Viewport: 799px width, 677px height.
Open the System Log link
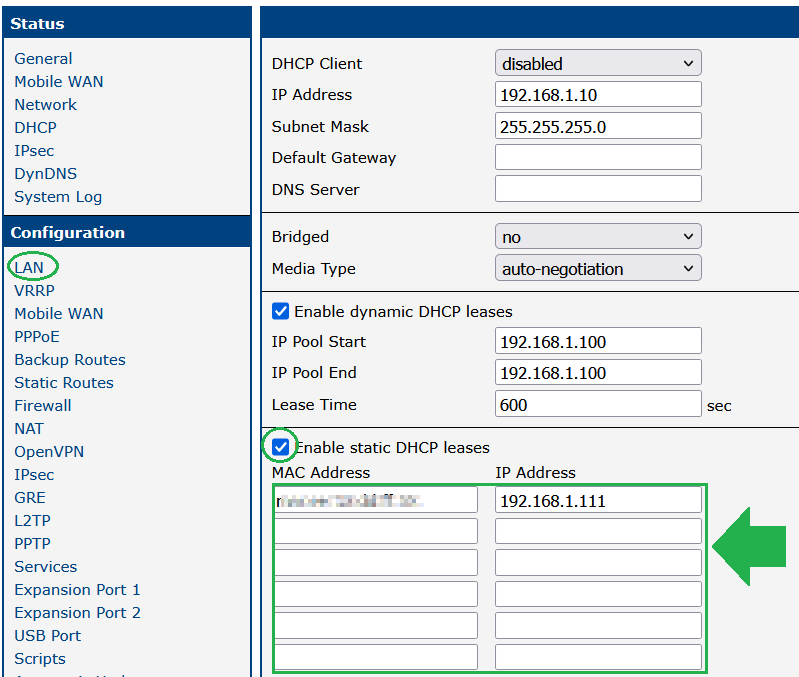tap(58, 196)
